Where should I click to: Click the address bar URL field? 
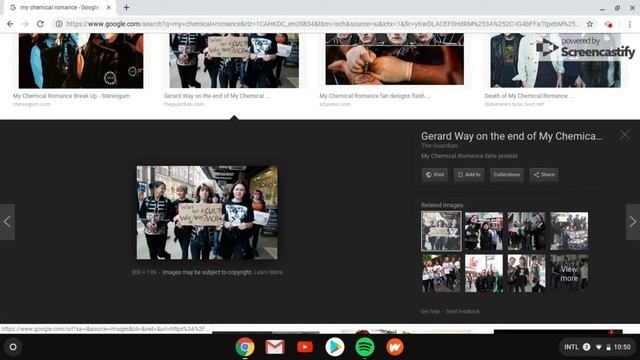coord(322,24)
